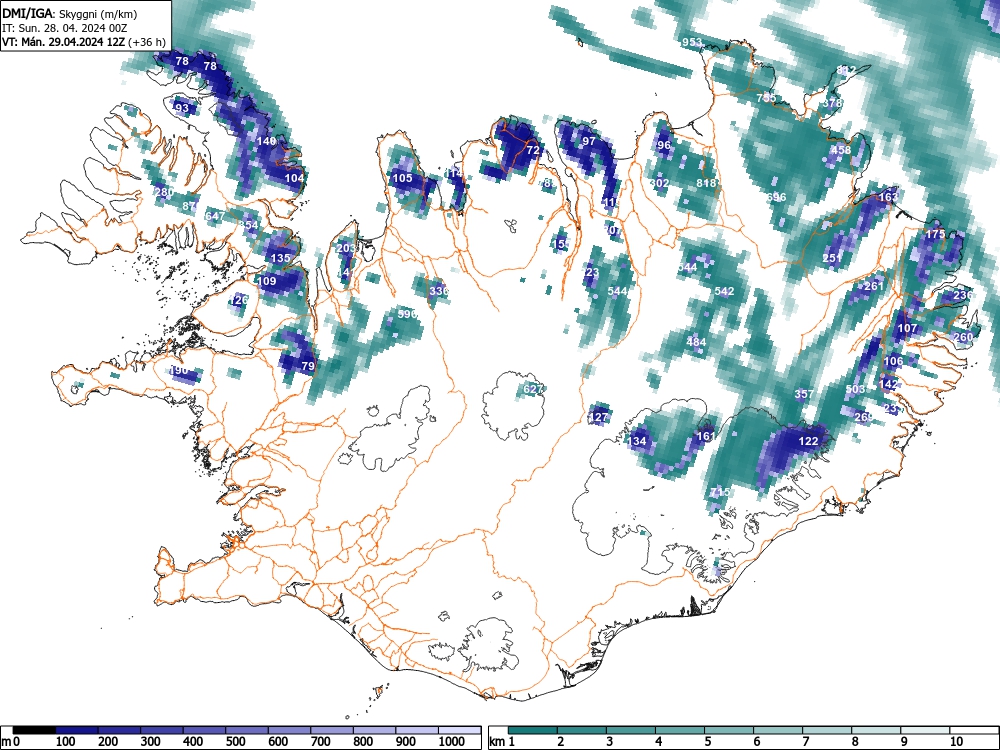Click the visibility value 755 on the map
1000x750 pixels.
tap(767, 98)
